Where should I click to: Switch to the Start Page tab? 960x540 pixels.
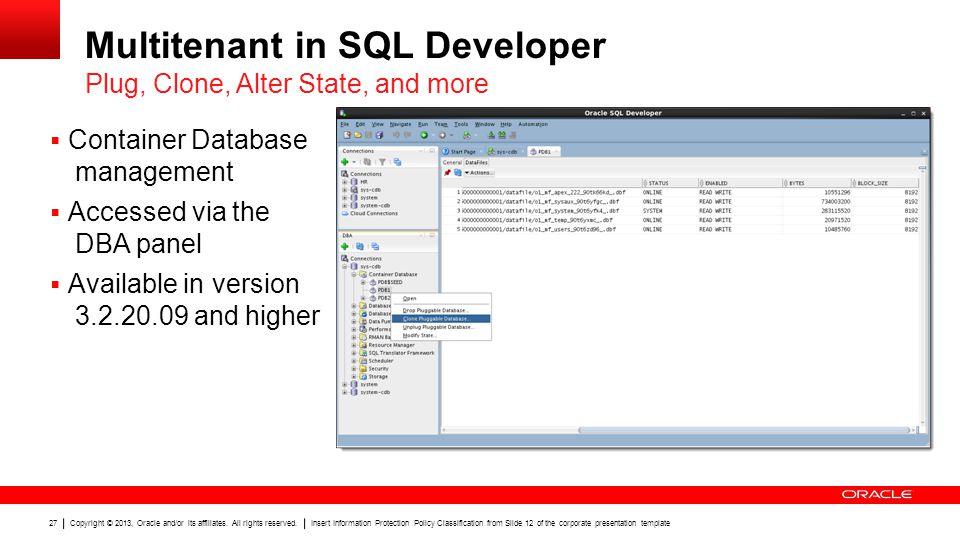click(460, 151)
